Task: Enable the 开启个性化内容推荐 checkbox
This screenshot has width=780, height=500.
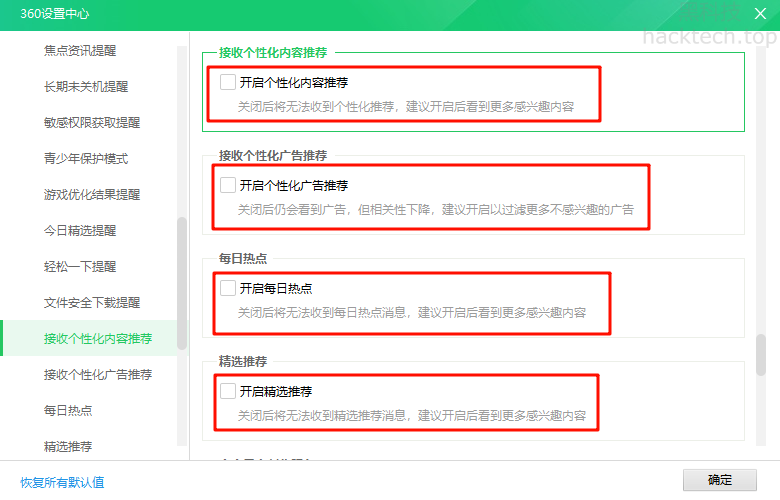Action: [x=228, y=82]
